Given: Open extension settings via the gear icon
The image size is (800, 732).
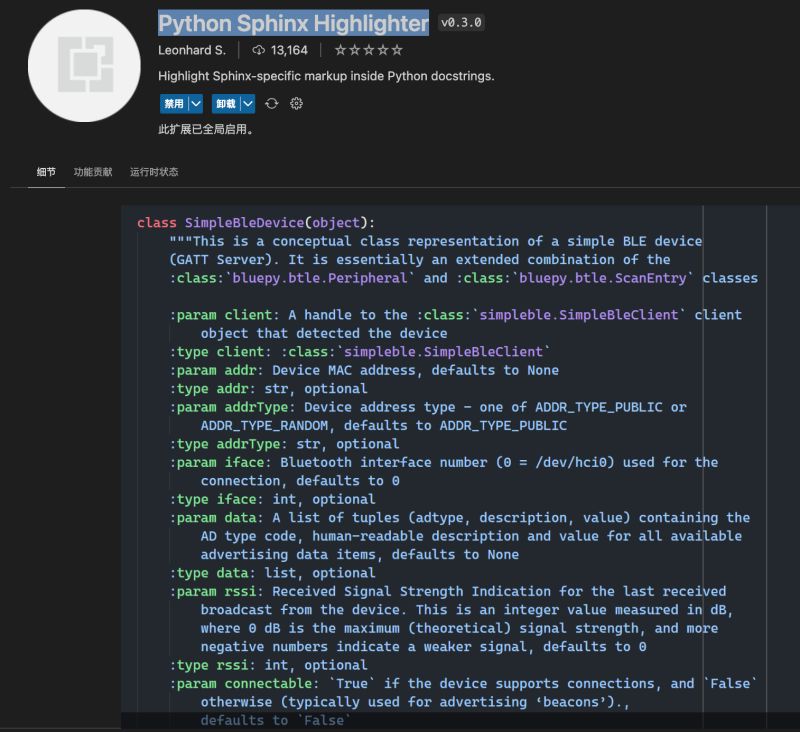Looking at the screenshot, I should pos(296,103).
